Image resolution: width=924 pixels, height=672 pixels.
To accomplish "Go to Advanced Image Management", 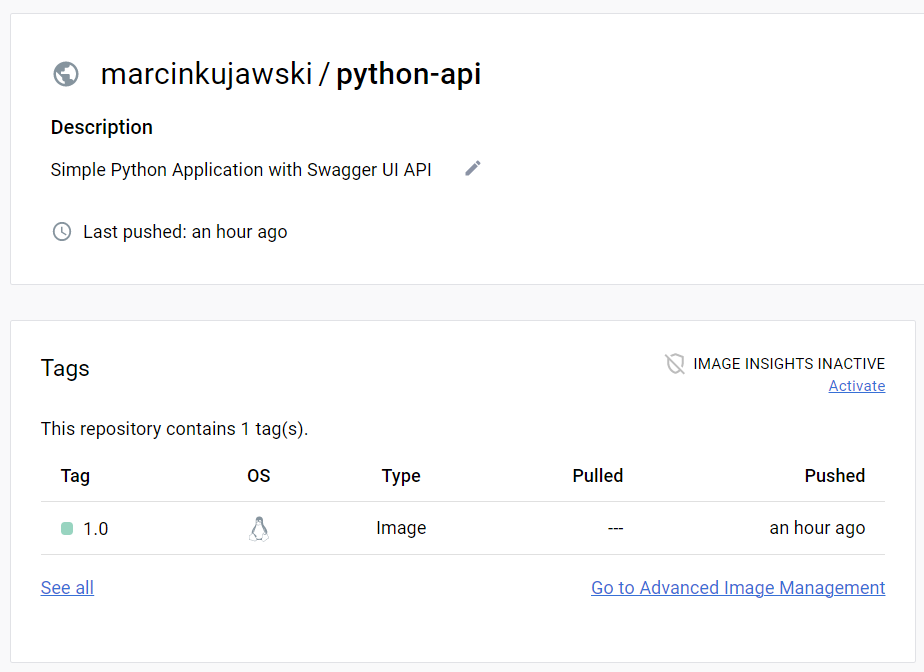I will (x=737, y=588).
